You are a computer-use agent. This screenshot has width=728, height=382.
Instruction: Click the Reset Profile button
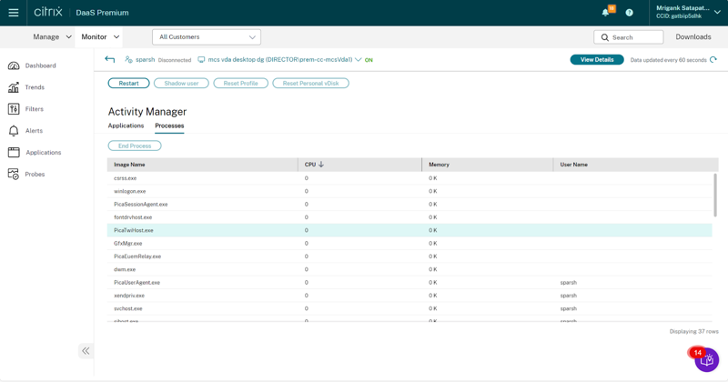[x=240, y=83]
